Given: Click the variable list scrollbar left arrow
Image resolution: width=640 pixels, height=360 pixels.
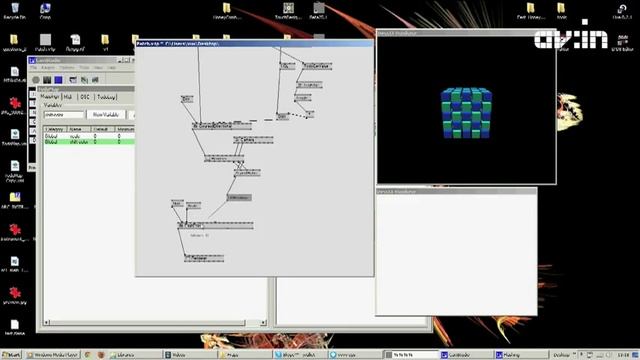Looking at the screenshot, I should click(x=47, y=322).
